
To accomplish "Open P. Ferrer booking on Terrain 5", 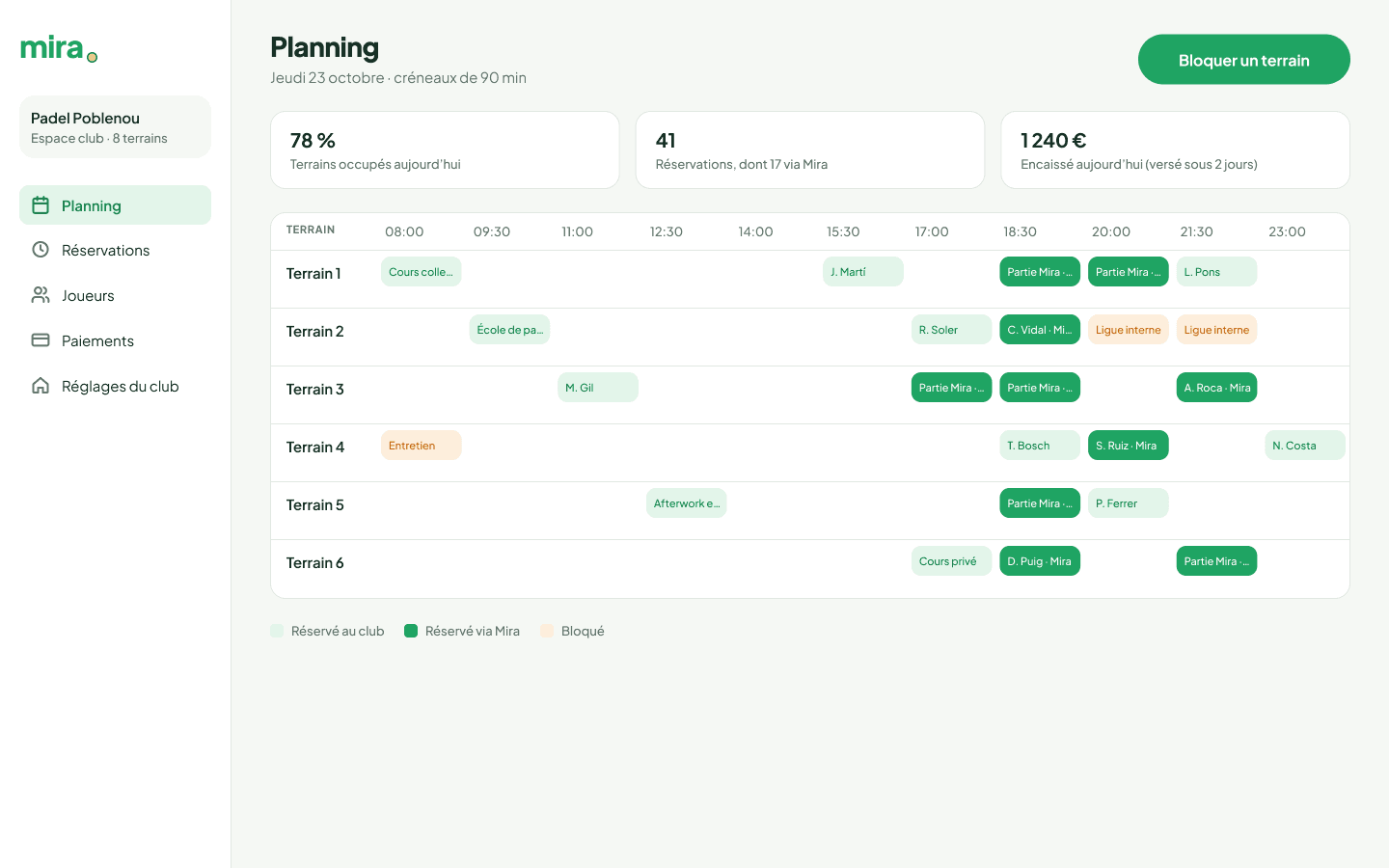I will pyautogui.click(x=1129, y=503).
